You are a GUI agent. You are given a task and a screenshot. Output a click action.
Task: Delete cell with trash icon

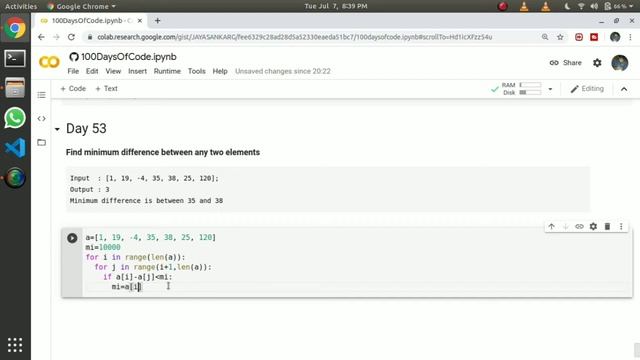tap(607, 227)
